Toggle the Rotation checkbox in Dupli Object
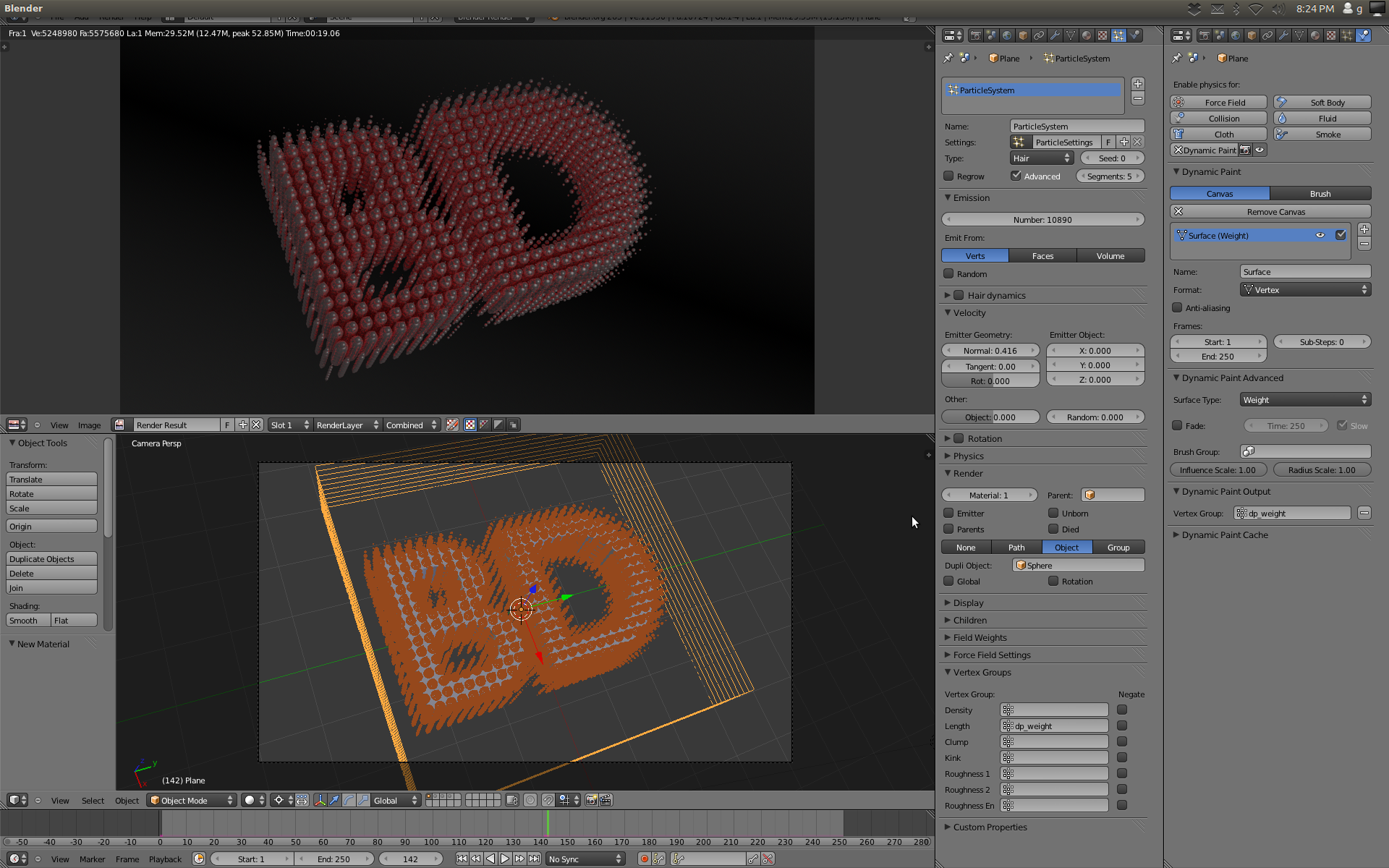 tap(1052, 581)
